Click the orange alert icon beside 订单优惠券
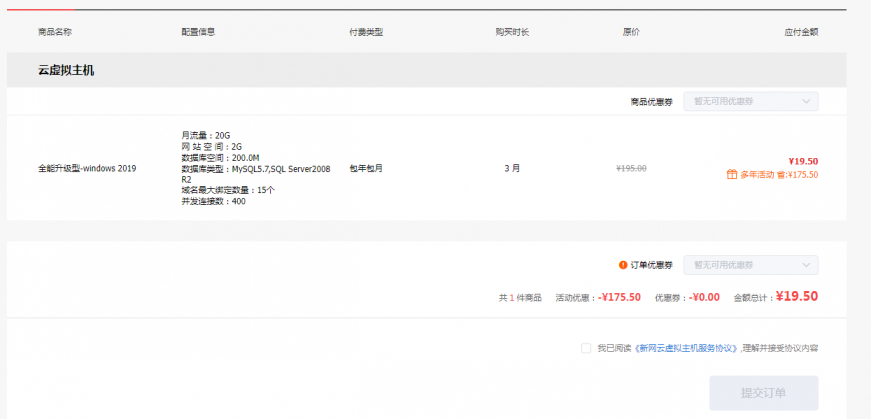The width and height of the screenshot is (871, 419). pos(623,265)
